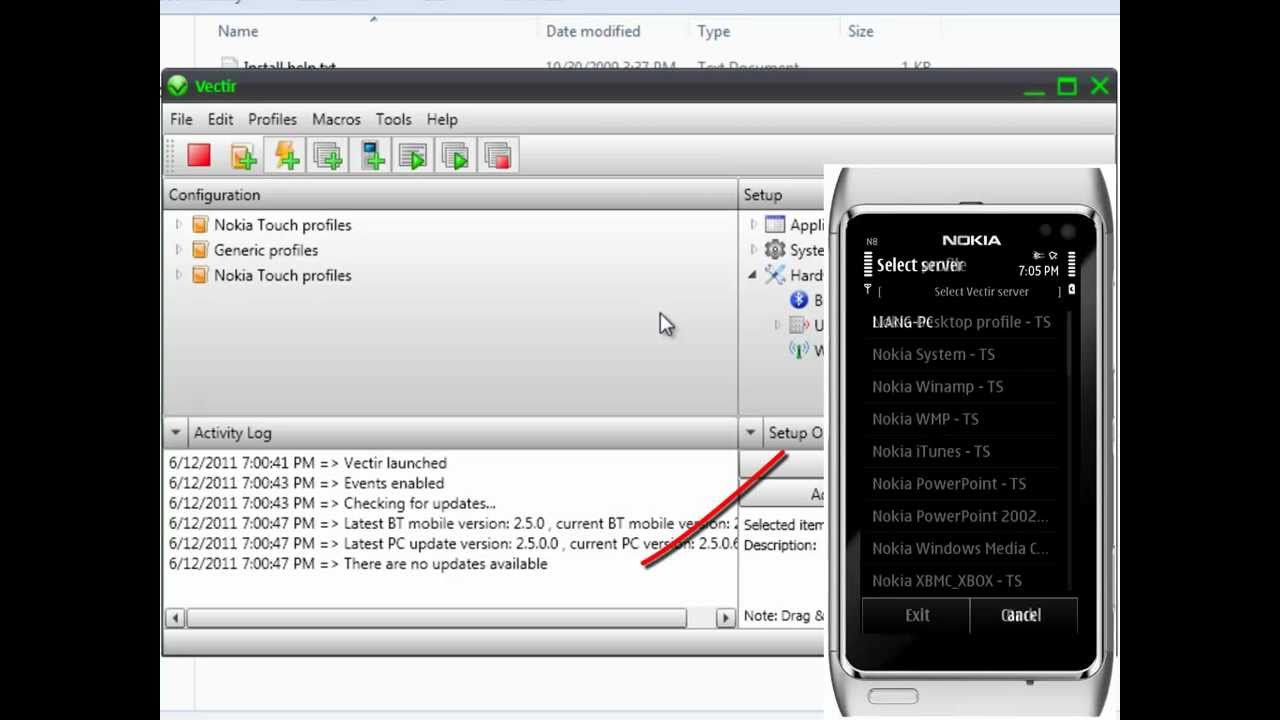The height and width of the screenshot is (720, 1280).
Task: Expand the Generic profiles node
Action: tap(179, 249)
